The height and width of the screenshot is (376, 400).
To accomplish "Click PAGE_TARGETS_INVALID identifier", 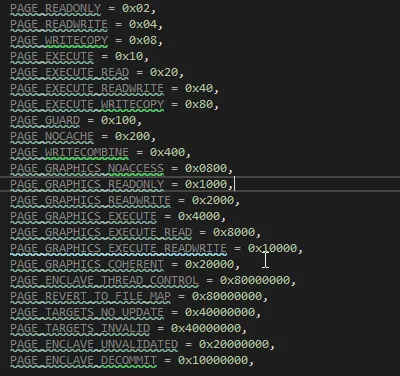I will 80,328.
